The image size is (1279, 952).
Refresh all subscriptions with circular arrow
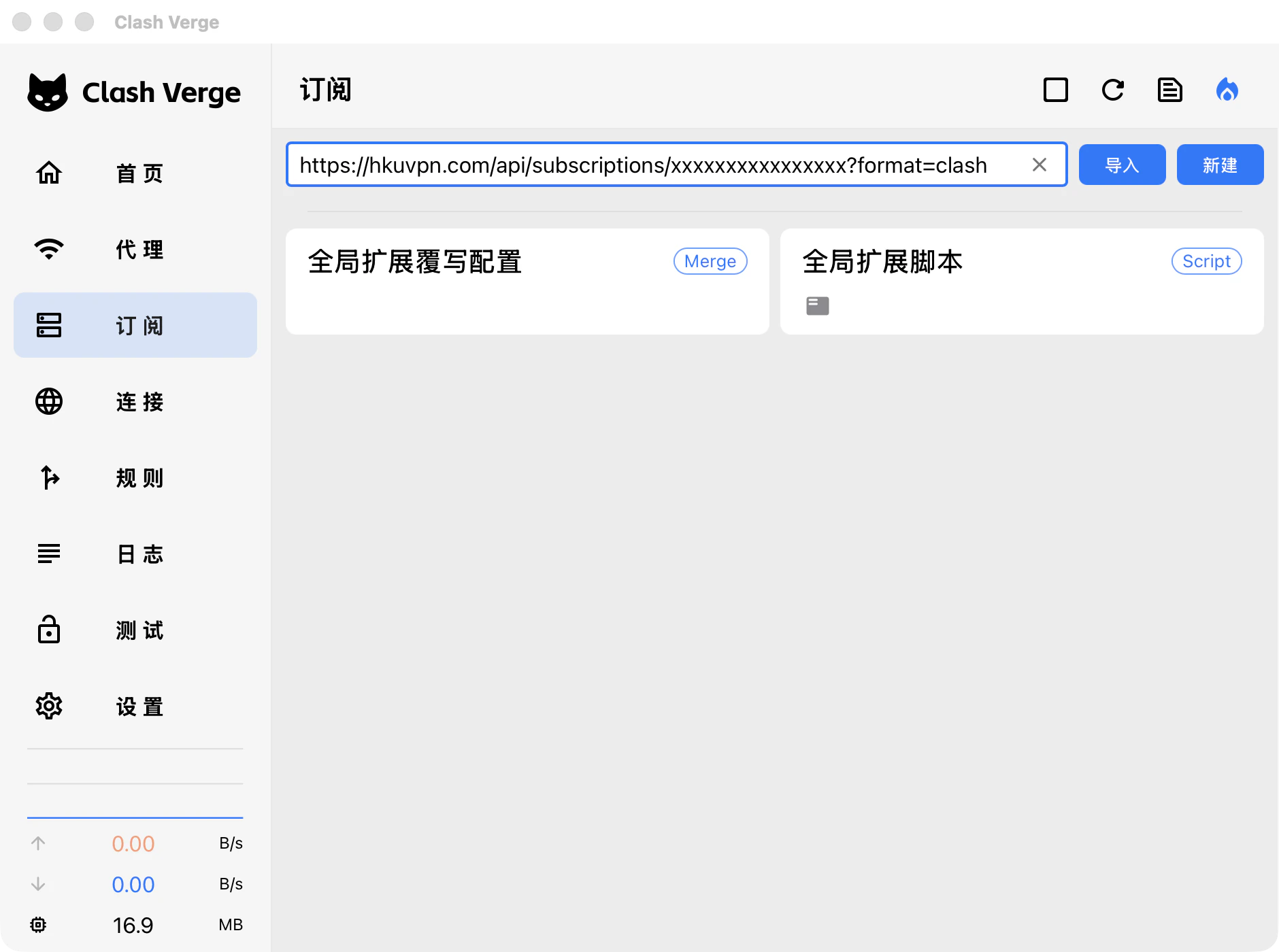[x=1113, y=90]
